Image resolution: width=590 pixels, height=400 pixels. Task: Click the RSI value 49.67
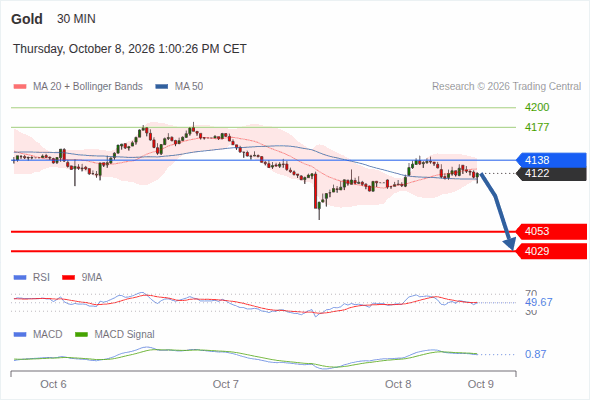pos(538,302)
